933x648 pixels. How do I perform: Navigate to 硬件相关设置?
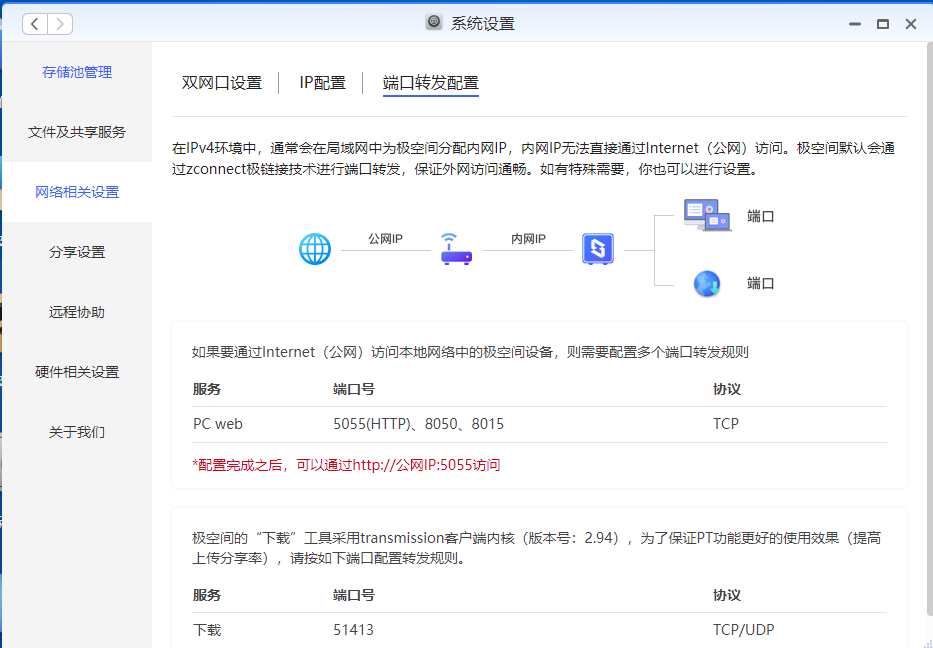point(77,372)
